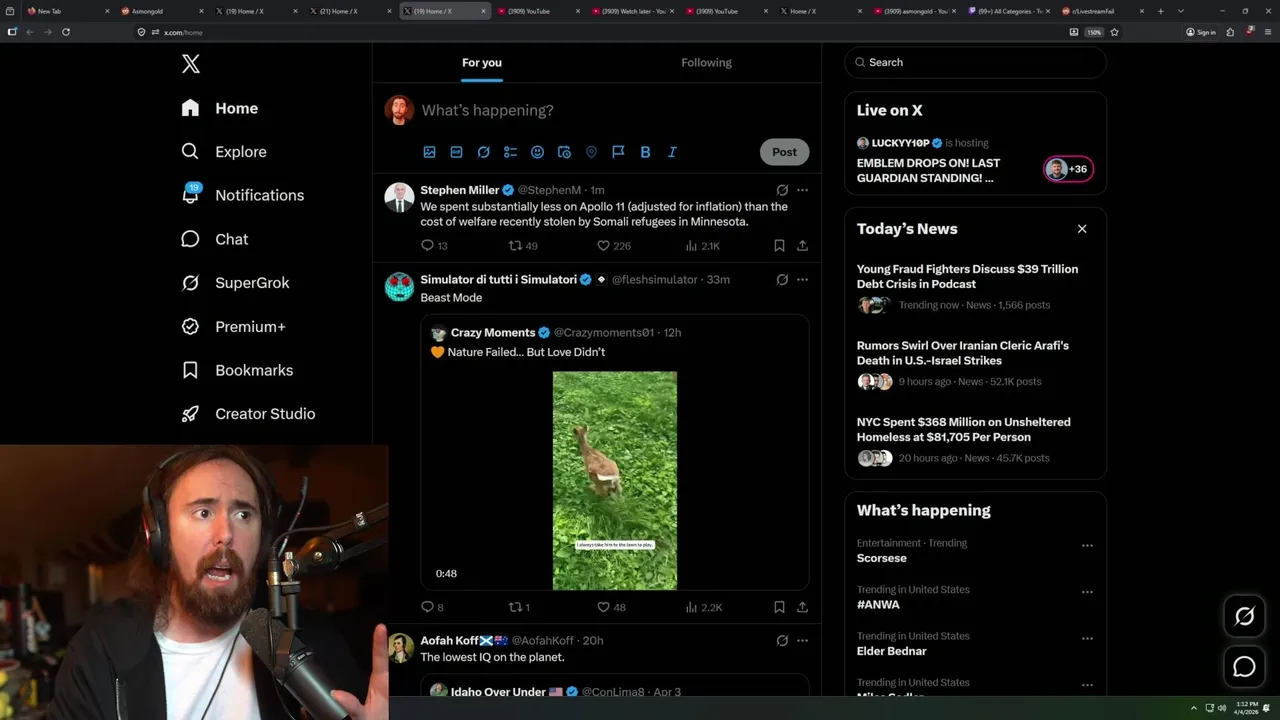Click the location pin icon
Screen dimensions: 1280x720
pyautogui.click(x=591, y=152)
